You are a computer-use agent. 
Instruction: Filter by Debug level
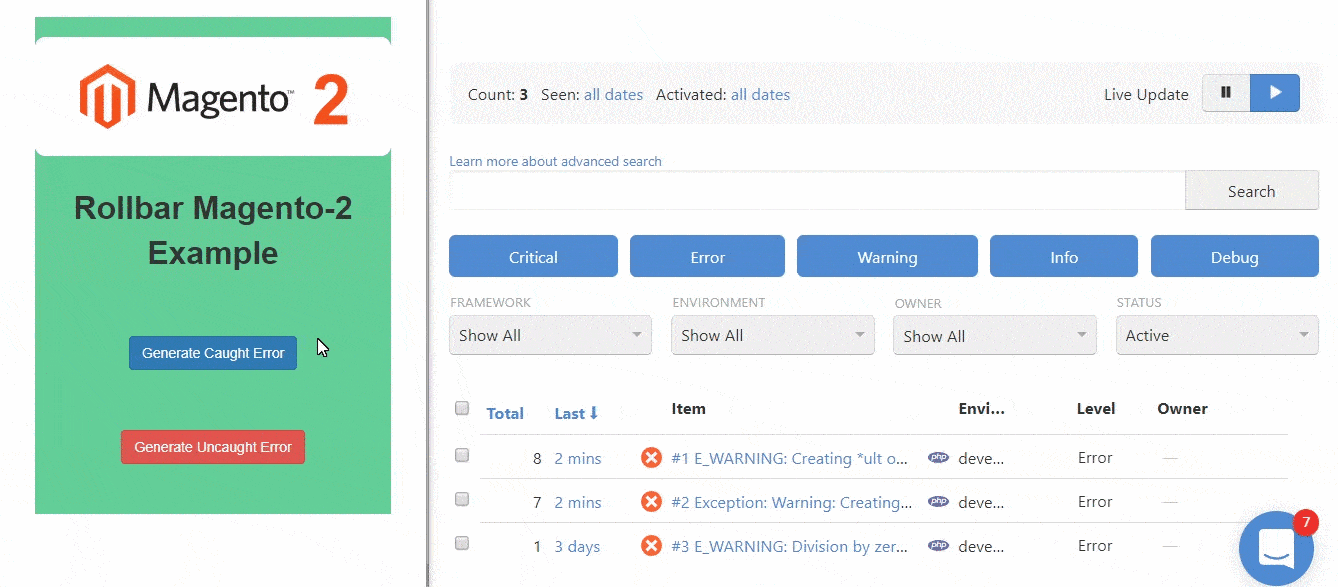1235,256
